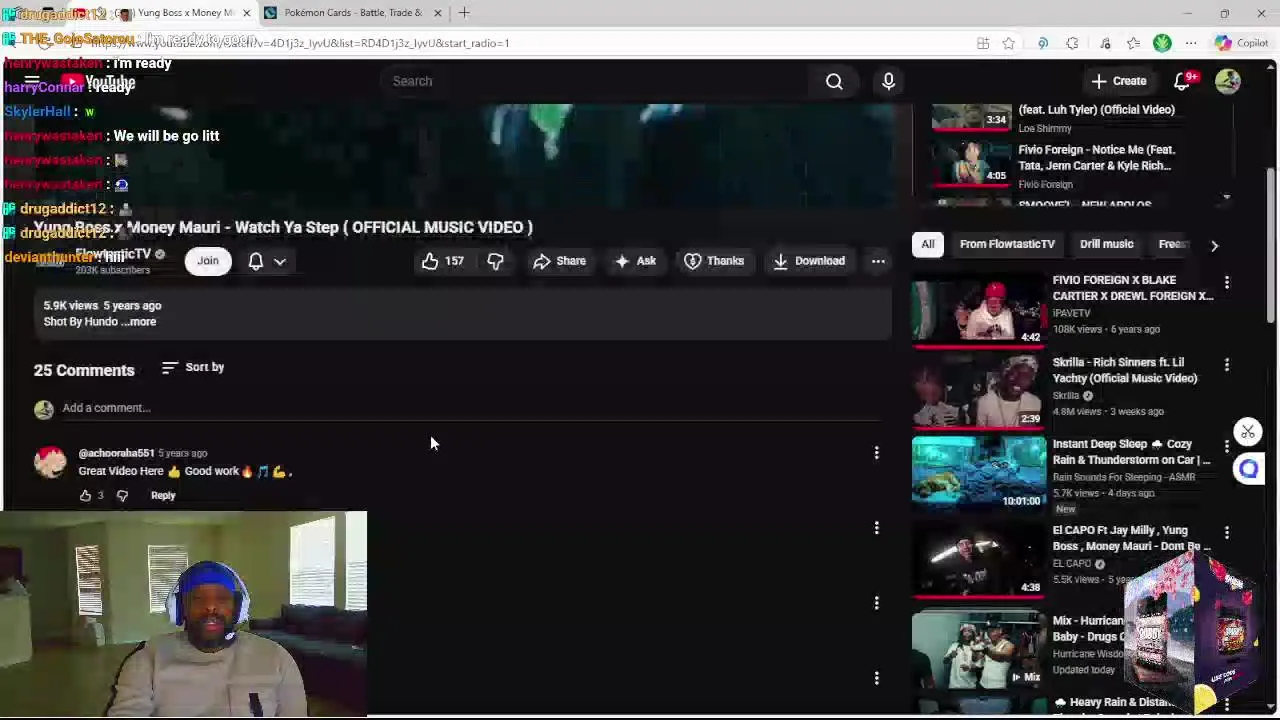Screen dimensions: 1280x720
Task: Open the @achooraha551 commenter profile picture
Action: click(x=50, y=462)
